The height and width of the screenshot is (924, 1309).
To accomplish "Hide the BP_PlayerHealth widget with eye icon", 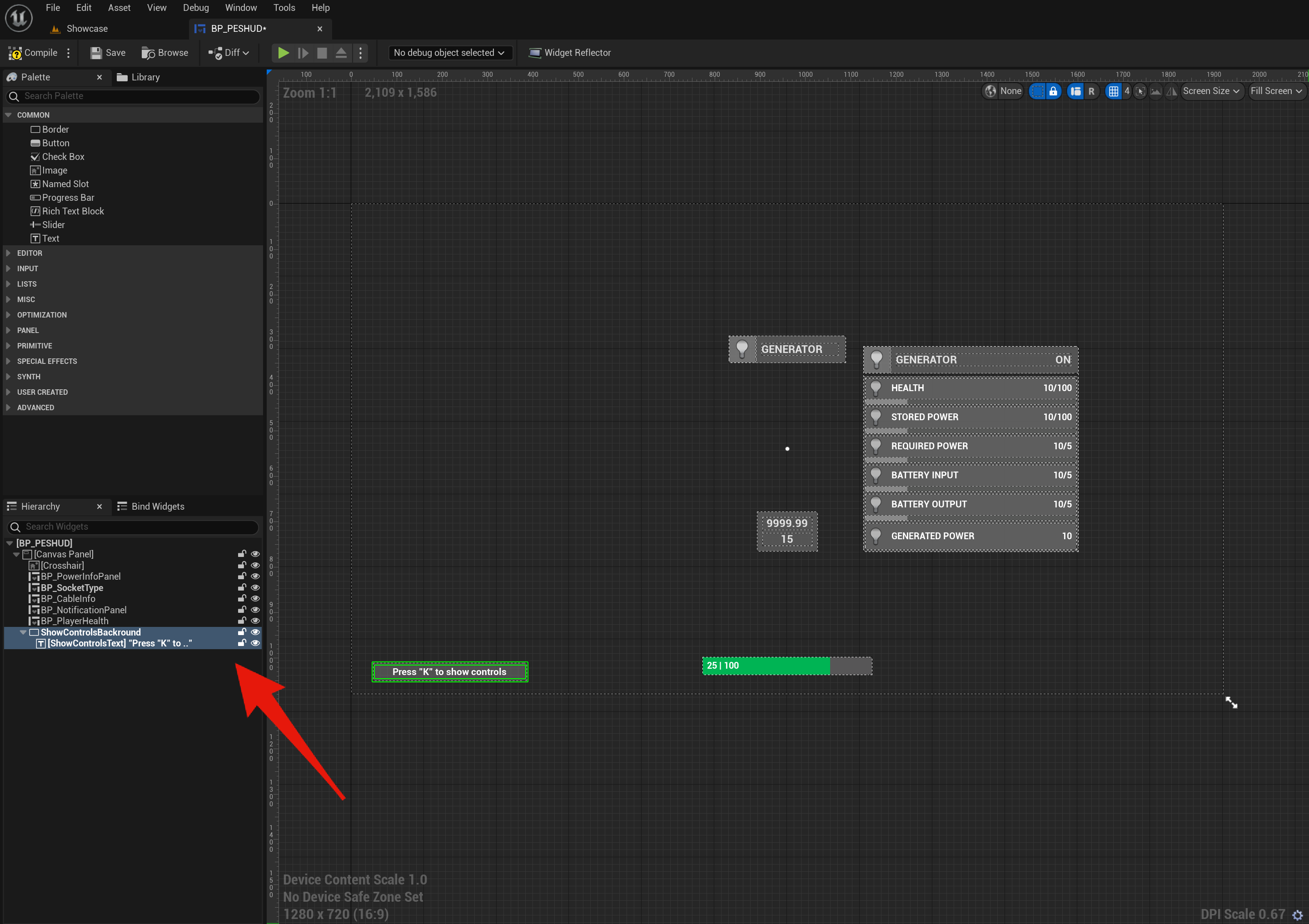I will click(x=255, y=621).
